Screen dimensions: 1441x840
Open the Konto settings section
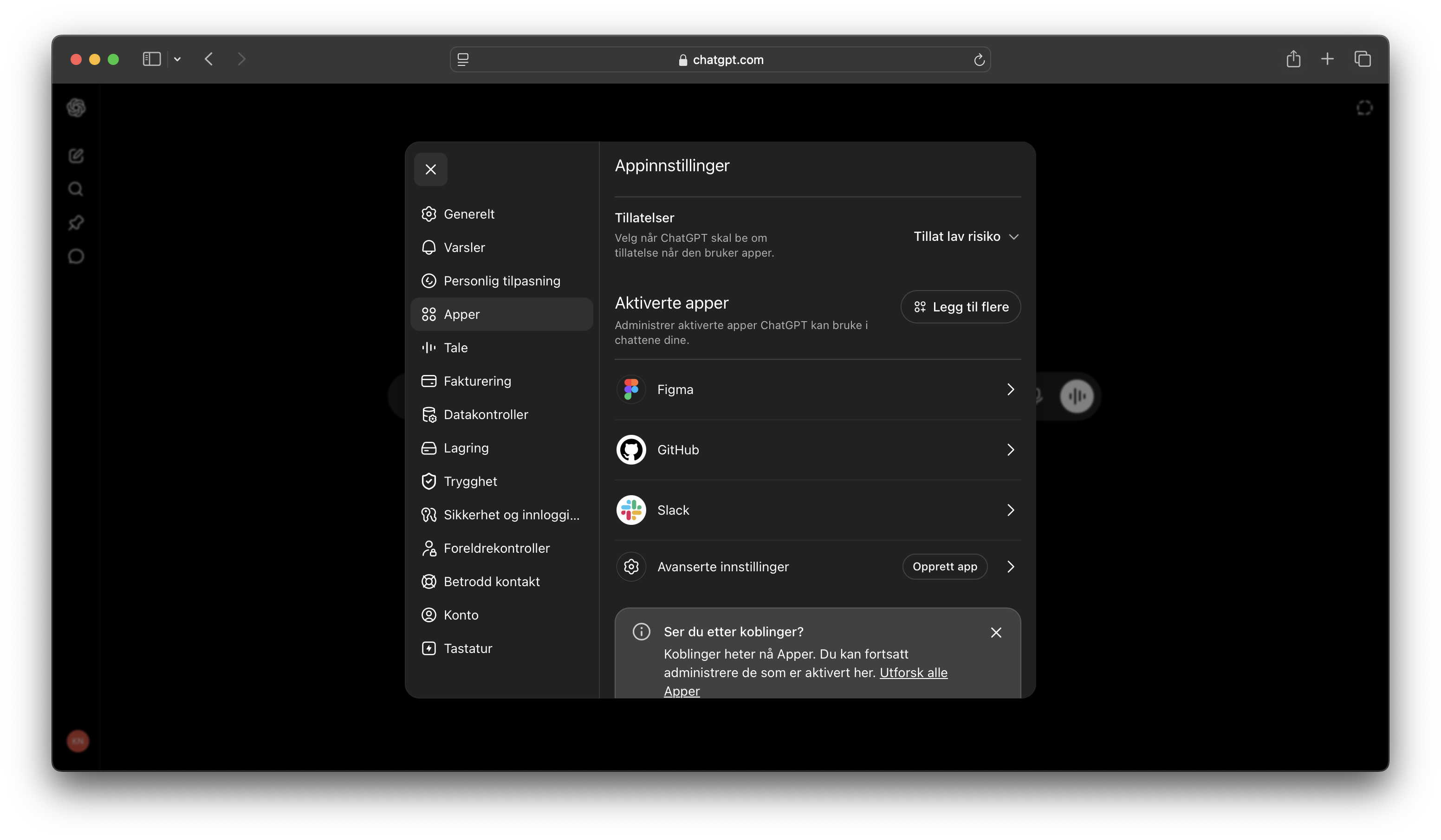(501, 615)
